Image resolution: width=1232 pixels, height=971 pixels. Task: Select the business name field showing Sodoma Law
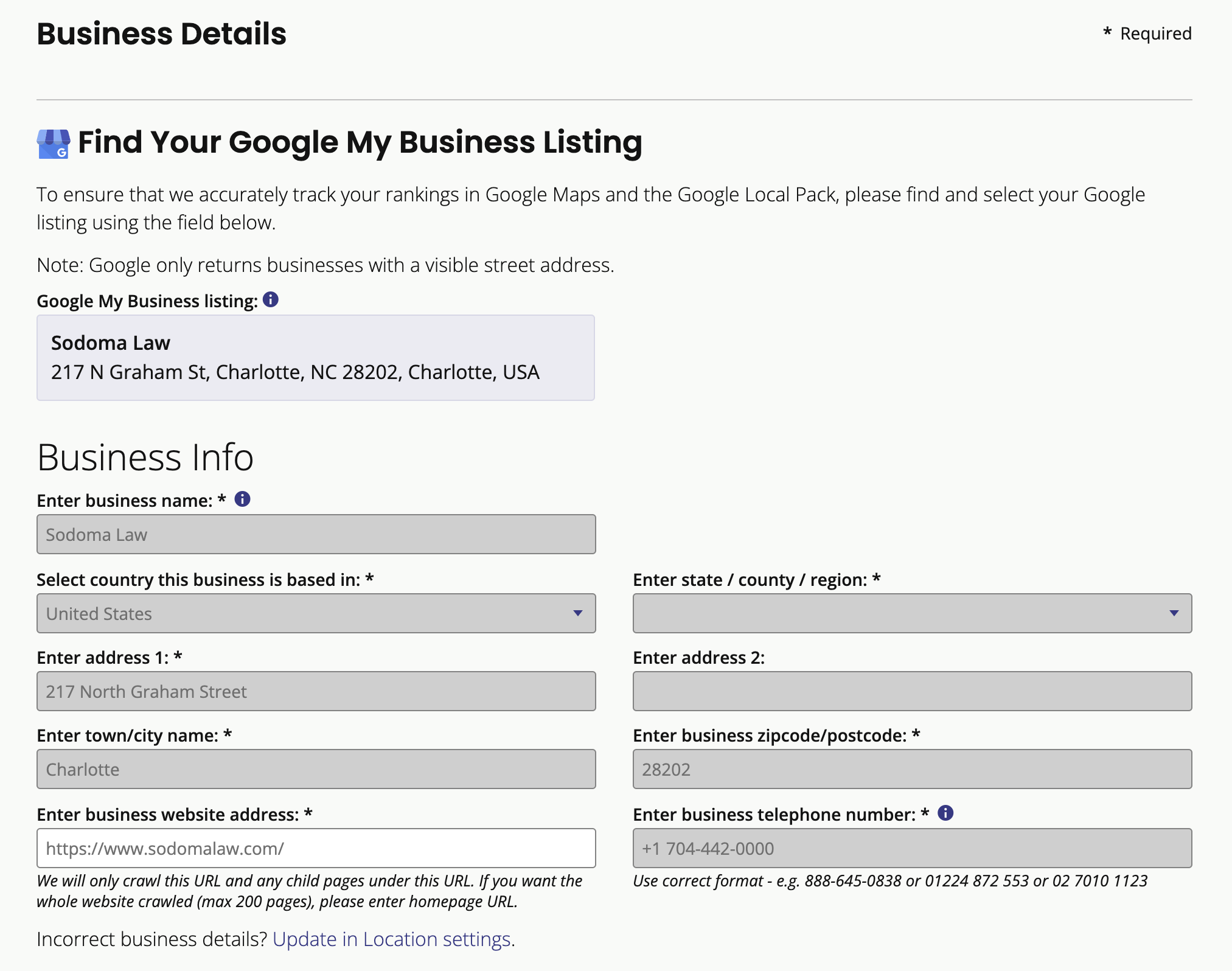(x=315, y=534)
